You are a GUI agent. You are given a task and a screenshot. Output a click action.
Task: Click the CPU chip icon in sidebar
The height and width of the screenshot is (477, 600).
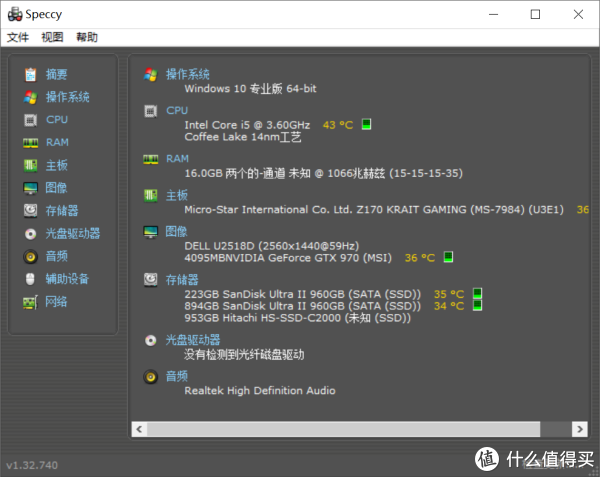(x=31, y=120)
